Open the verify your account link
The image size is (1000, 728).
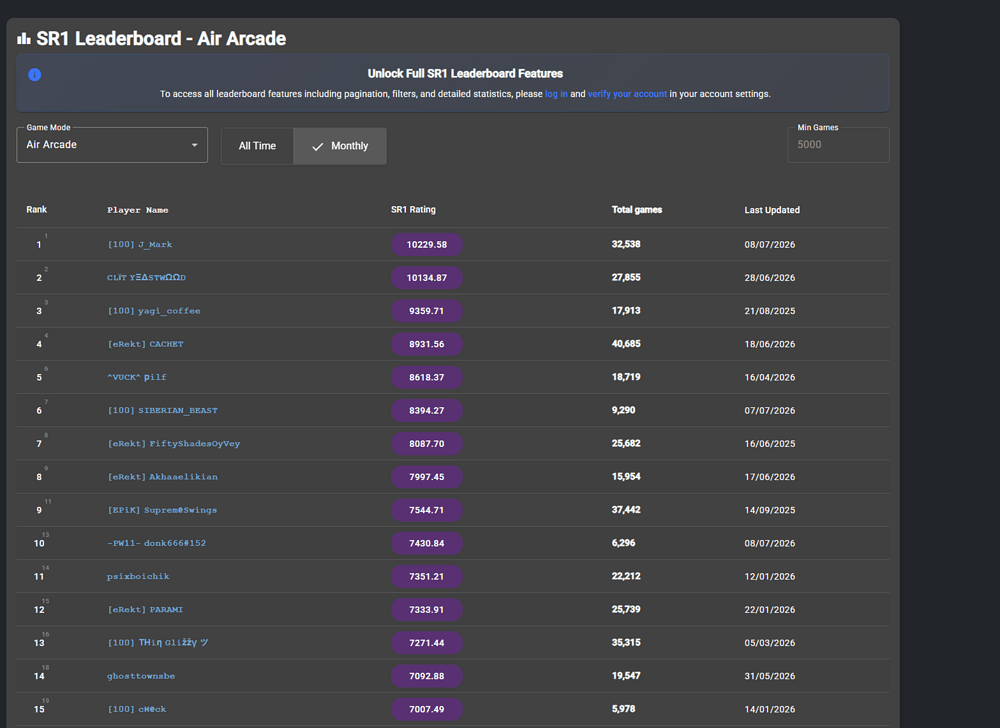tap(627, 94)
